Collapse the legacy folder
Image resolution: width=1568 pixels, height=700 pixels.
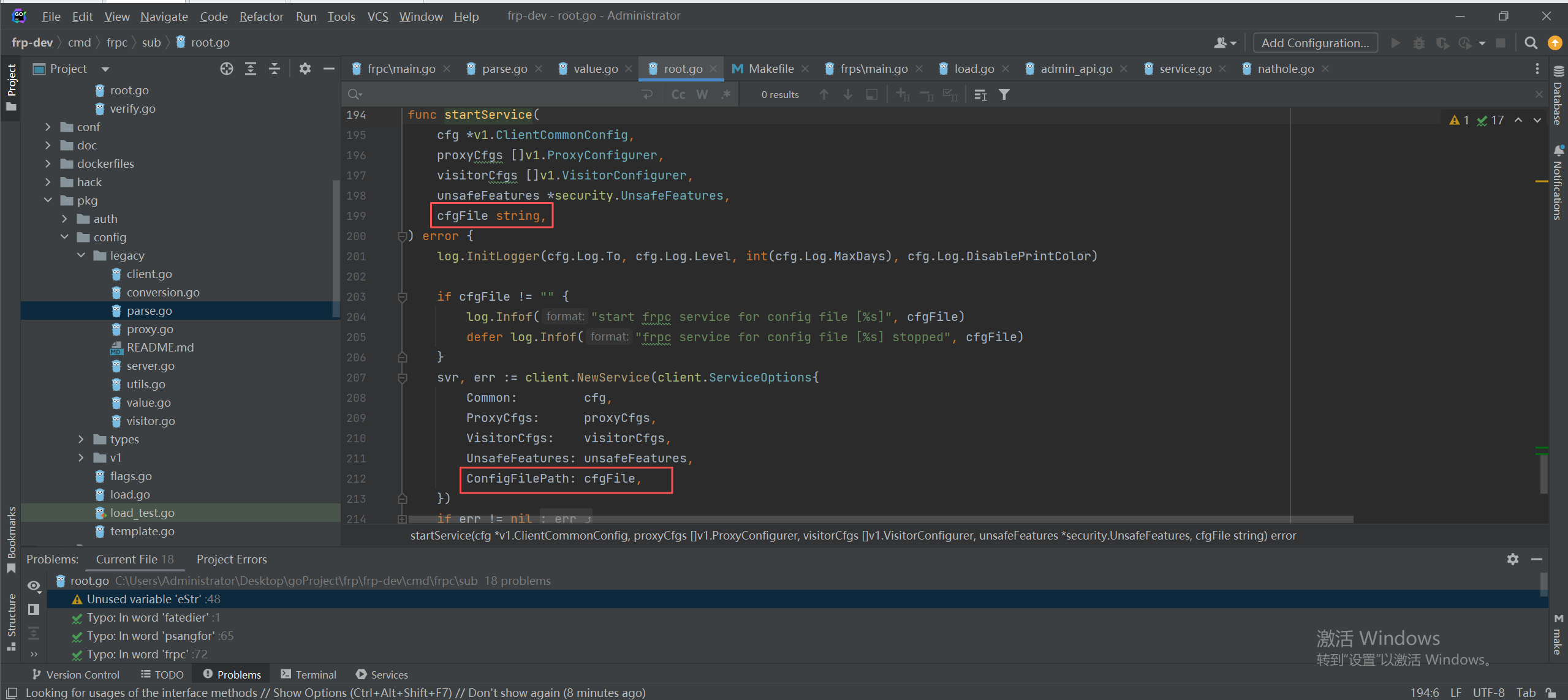point(81,255)
